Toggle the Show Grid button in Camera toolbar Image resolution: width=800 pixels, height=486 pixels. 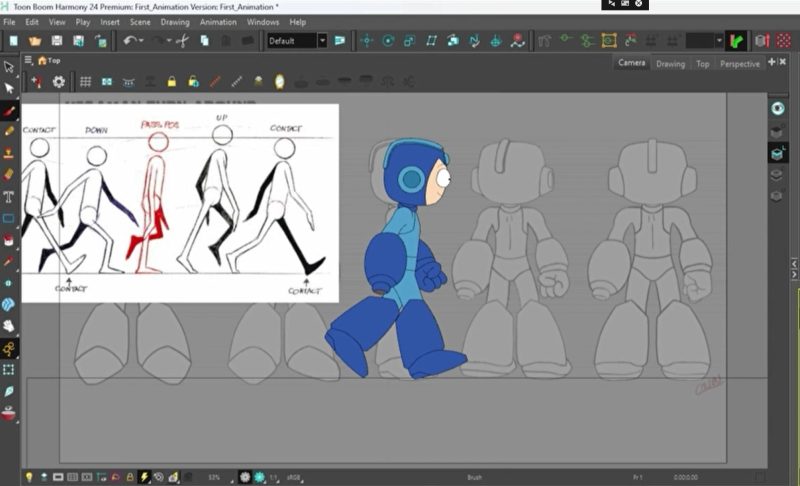coord(85,82)
